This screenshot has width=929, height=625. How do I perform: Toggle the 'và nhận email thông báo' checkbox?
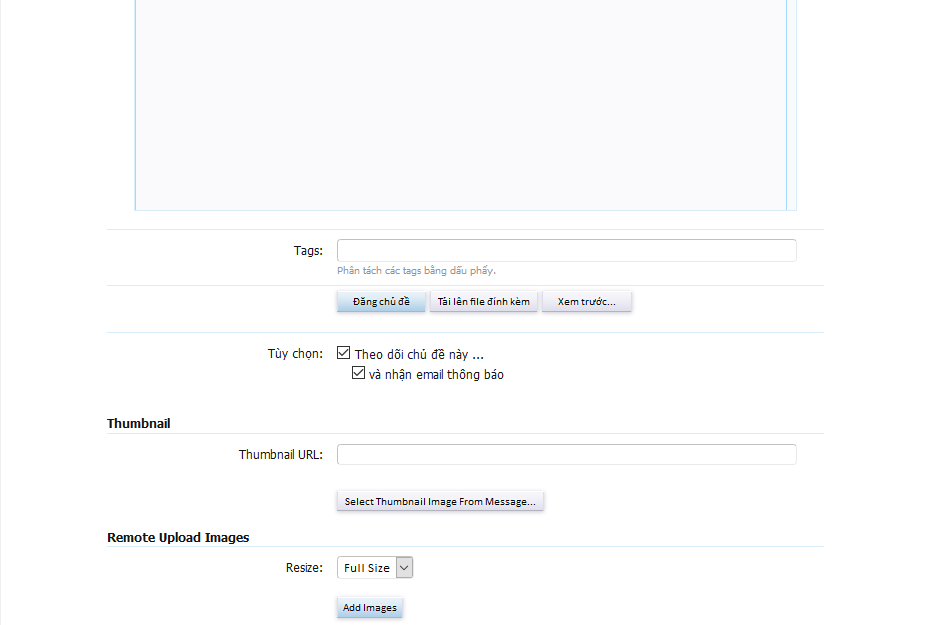point(358,374)
